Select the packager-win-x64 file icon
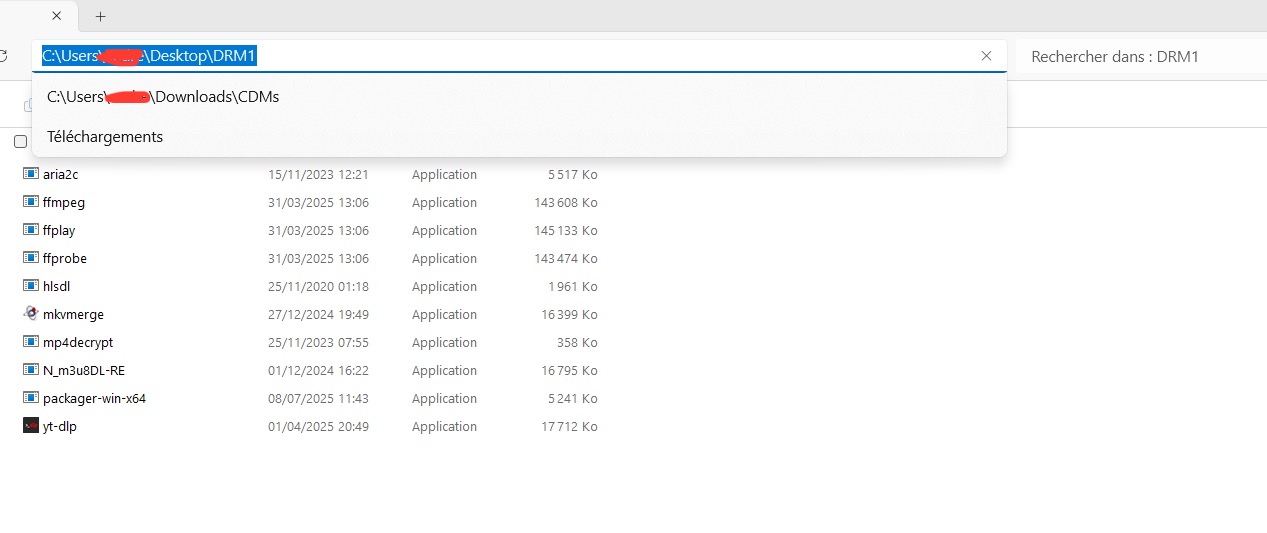1267x533 pixels. 30,398
